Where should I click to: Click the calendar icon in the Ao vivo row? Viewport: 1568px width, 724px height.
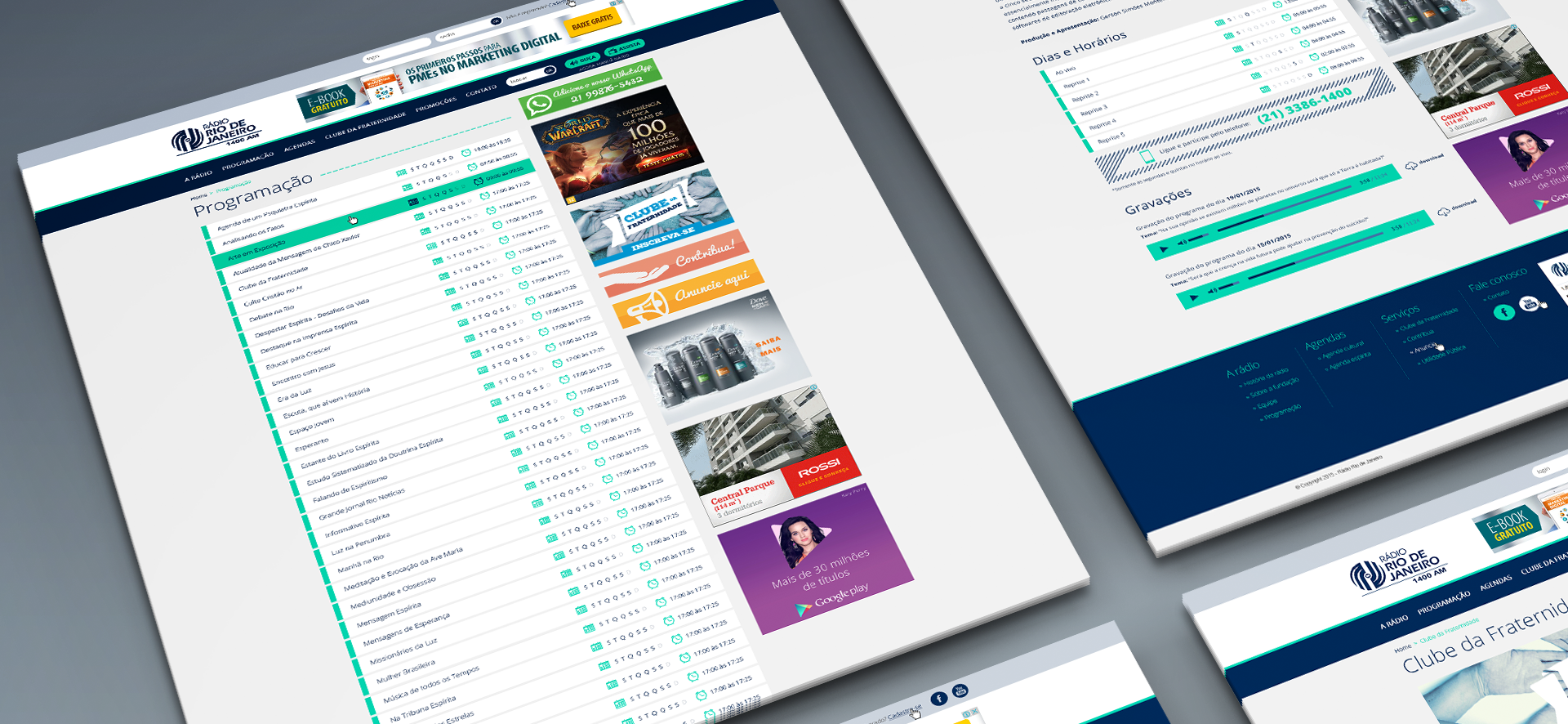[x=1218, y=23]
